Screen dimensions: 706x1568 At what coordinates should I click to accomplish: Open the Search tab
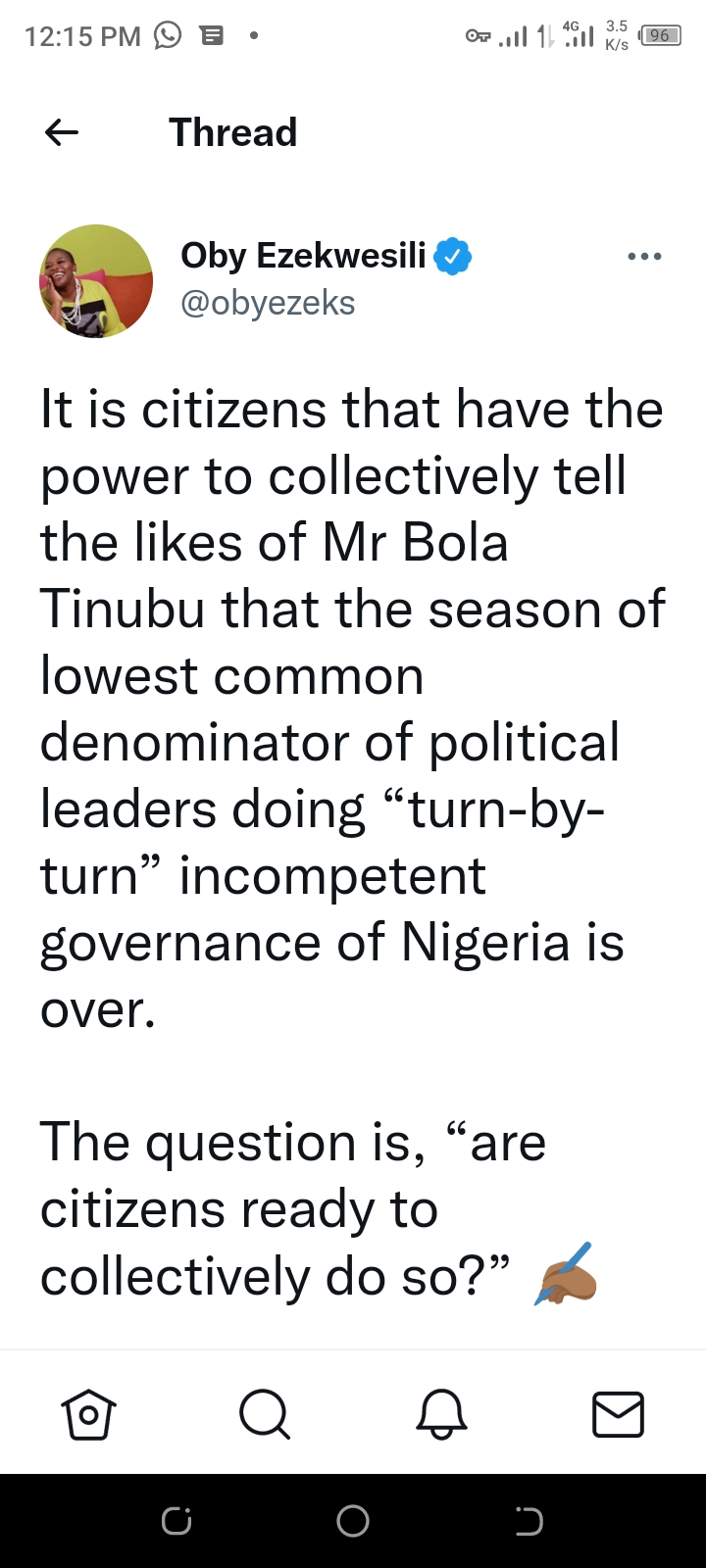265,1414
